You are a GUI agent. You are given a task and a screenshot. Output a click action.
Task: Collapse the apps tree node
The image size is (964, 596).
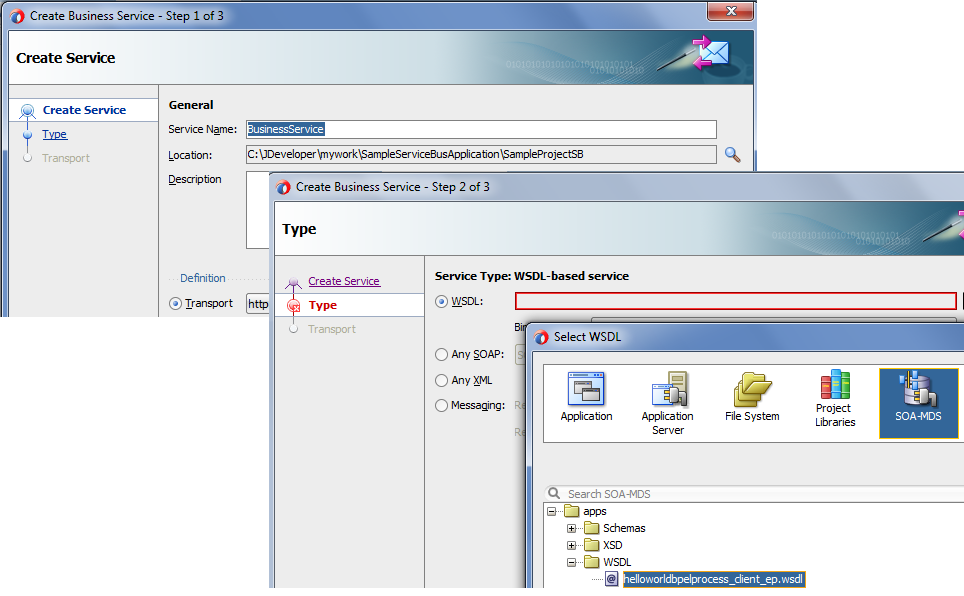[551, 511]
